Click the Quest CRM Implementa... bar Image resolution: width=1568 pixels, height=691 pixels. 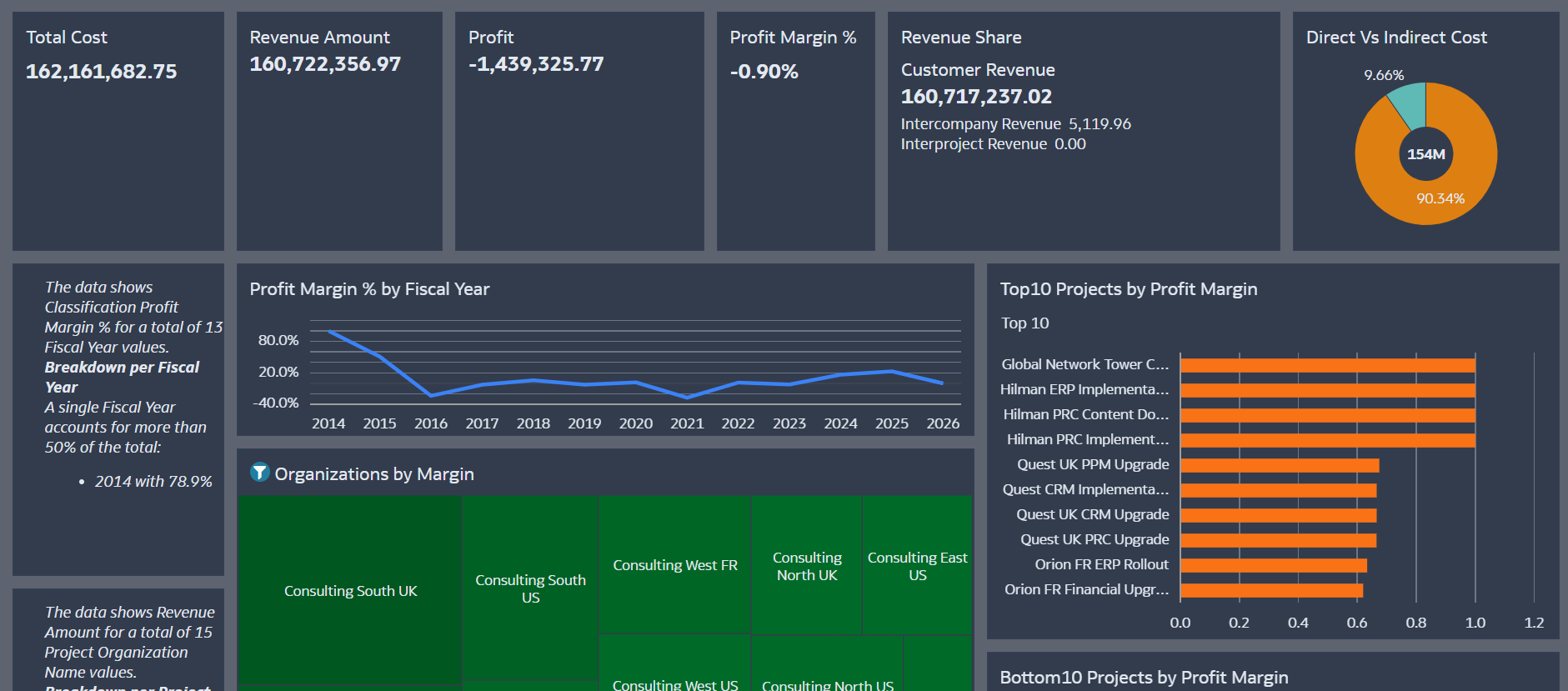pos(1278,490)
